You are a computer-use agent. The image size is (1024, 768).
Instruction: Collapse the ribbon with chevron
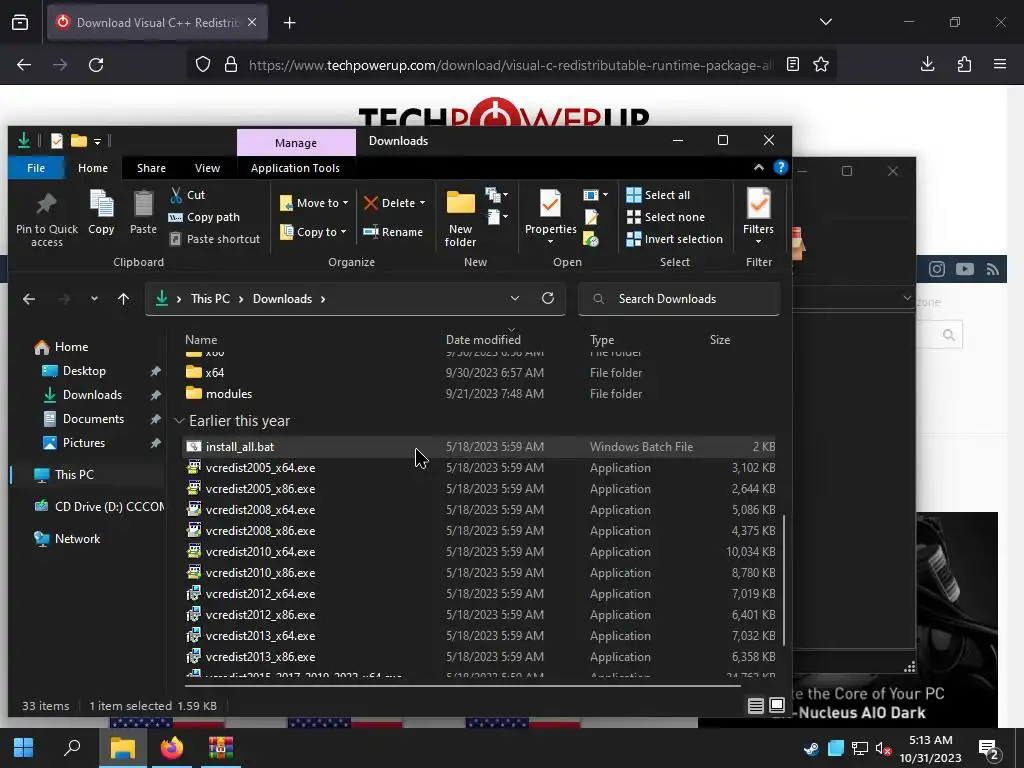[758, 167]
